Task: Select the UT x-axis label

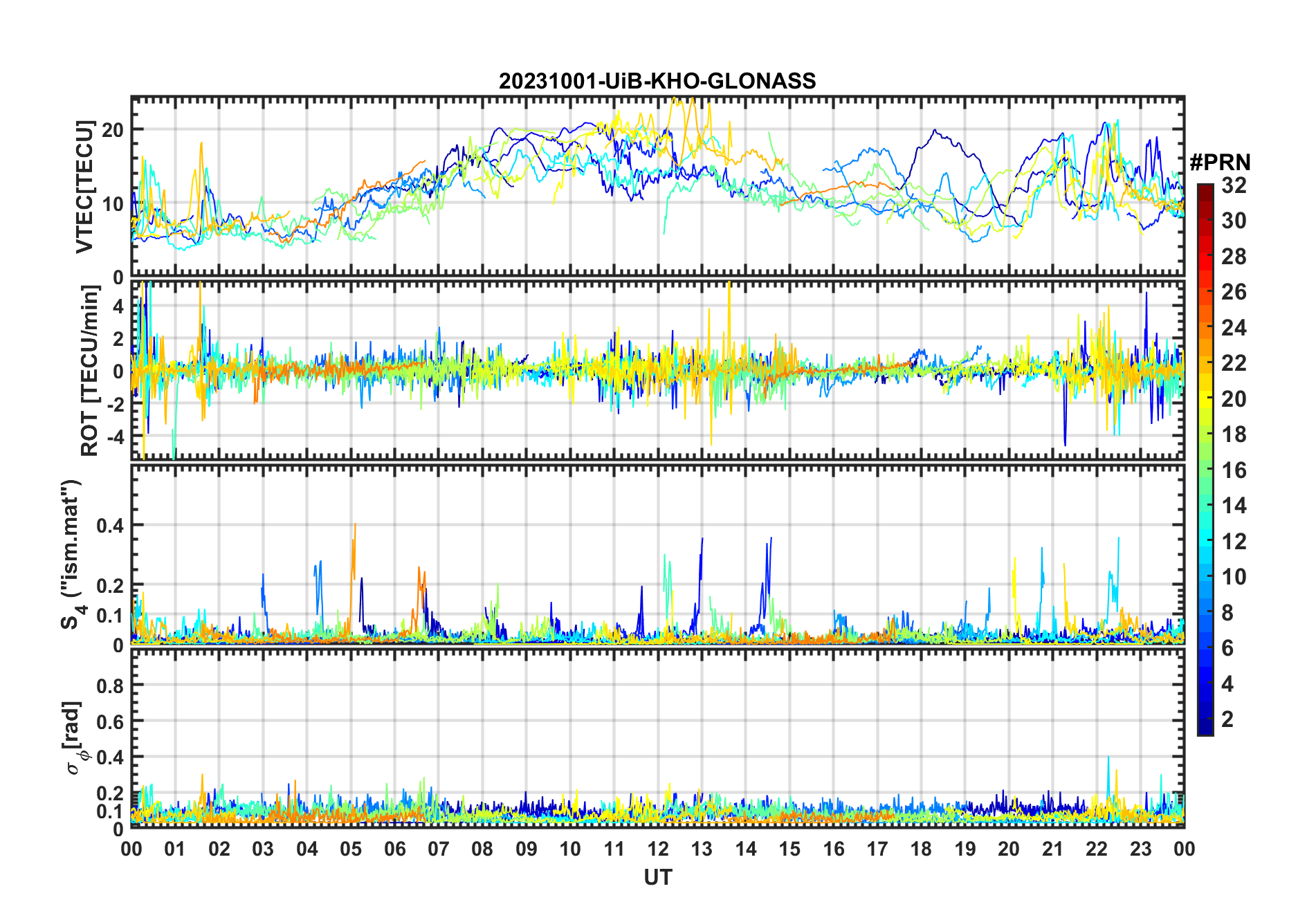Action: (658, 878)
